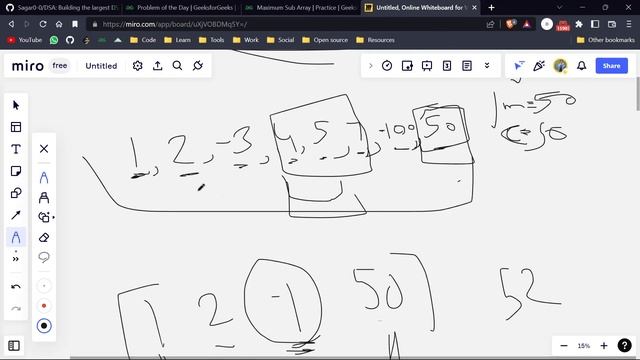The height and width of the screenshot is (360, 640).
Task: Open YouTube bookmark
Action: click(25, 40)
